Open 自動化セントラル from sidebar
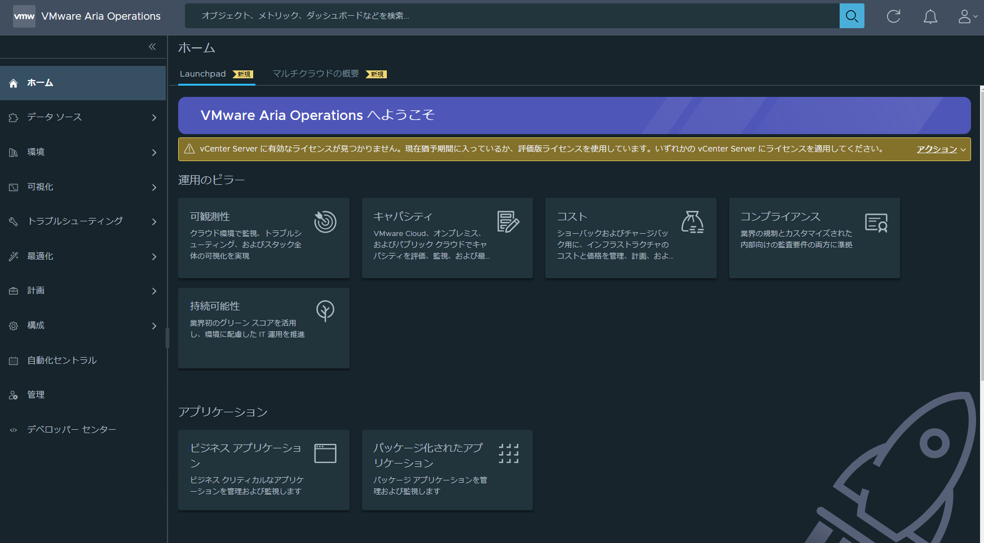 tap(62, 361)
